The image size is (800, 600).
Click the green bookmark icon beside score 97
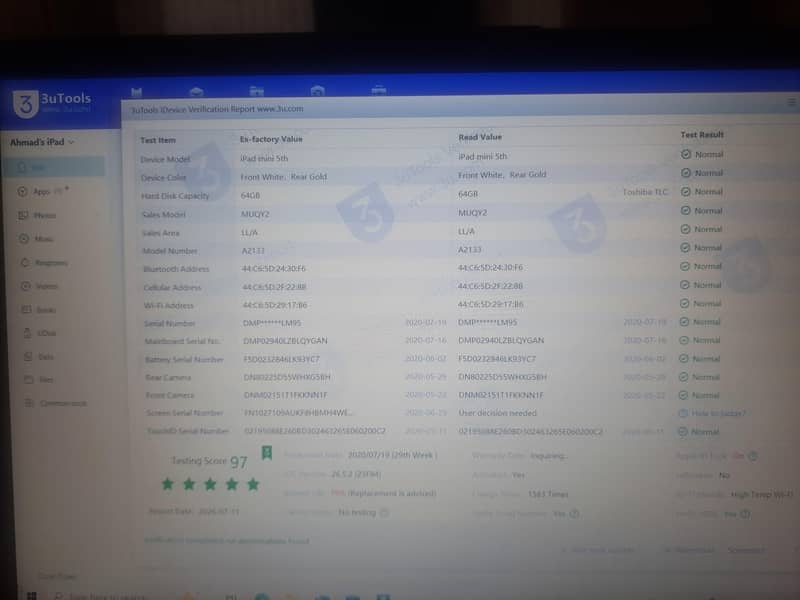pos(266,453)
